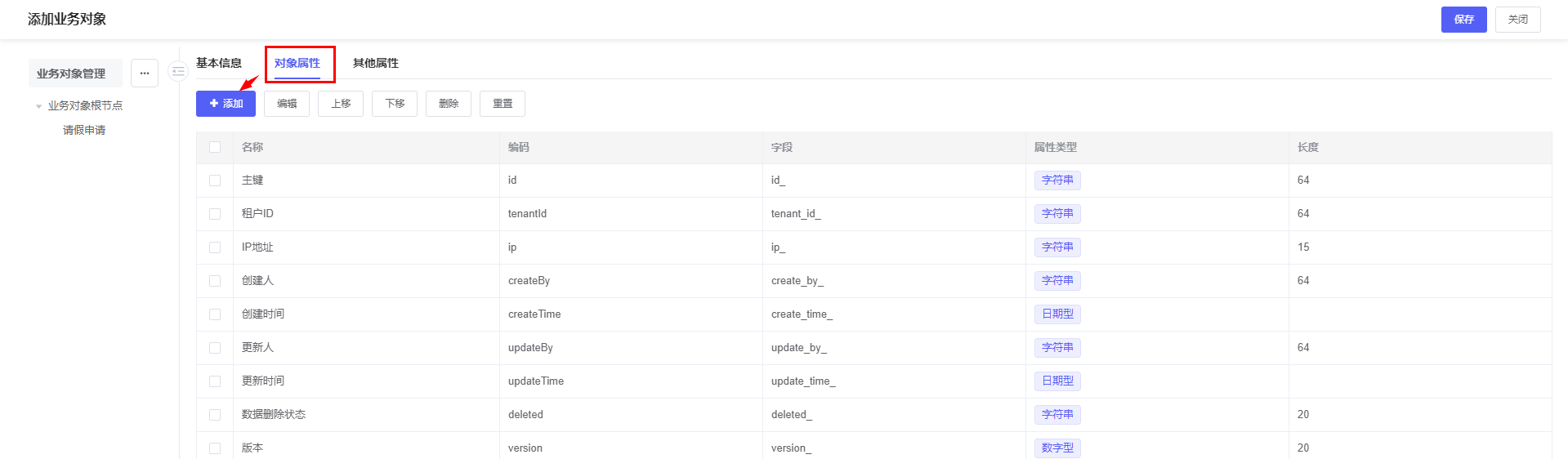Open the three-dot more options menu
The width and height of the screenshot is (1568, 459).
click(145, 74)
